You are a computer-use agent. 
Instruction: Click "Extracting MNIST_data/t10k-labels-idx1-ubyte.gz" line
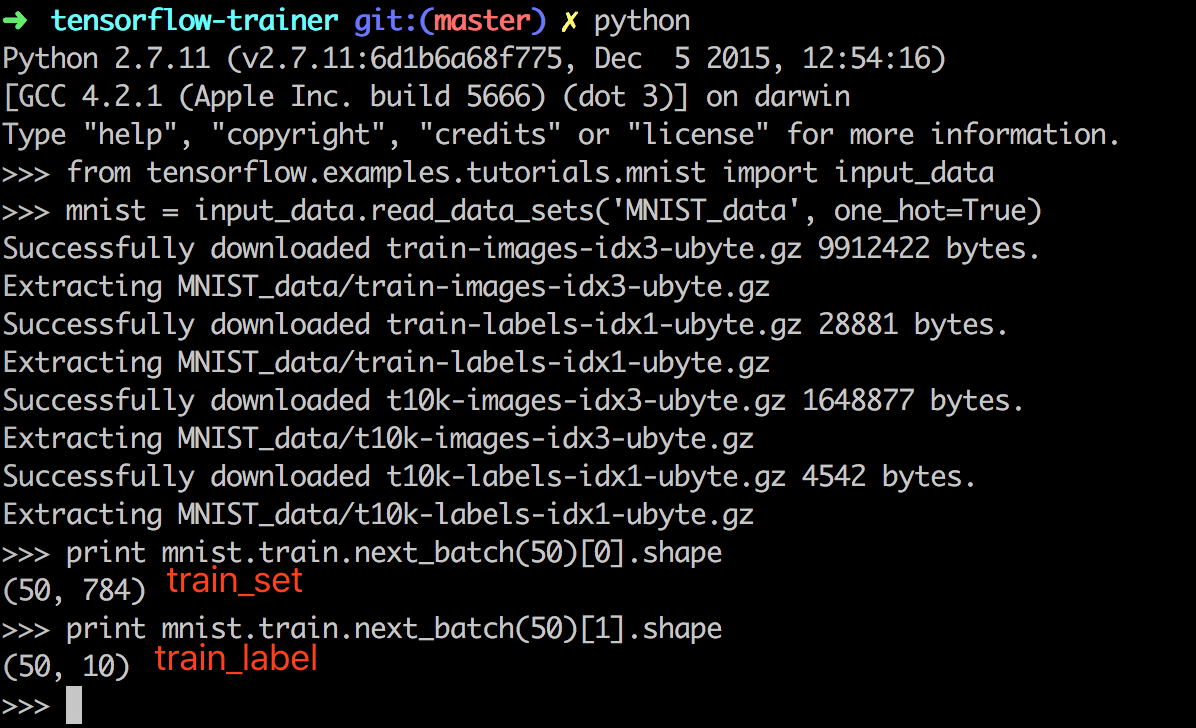[378, 515]
